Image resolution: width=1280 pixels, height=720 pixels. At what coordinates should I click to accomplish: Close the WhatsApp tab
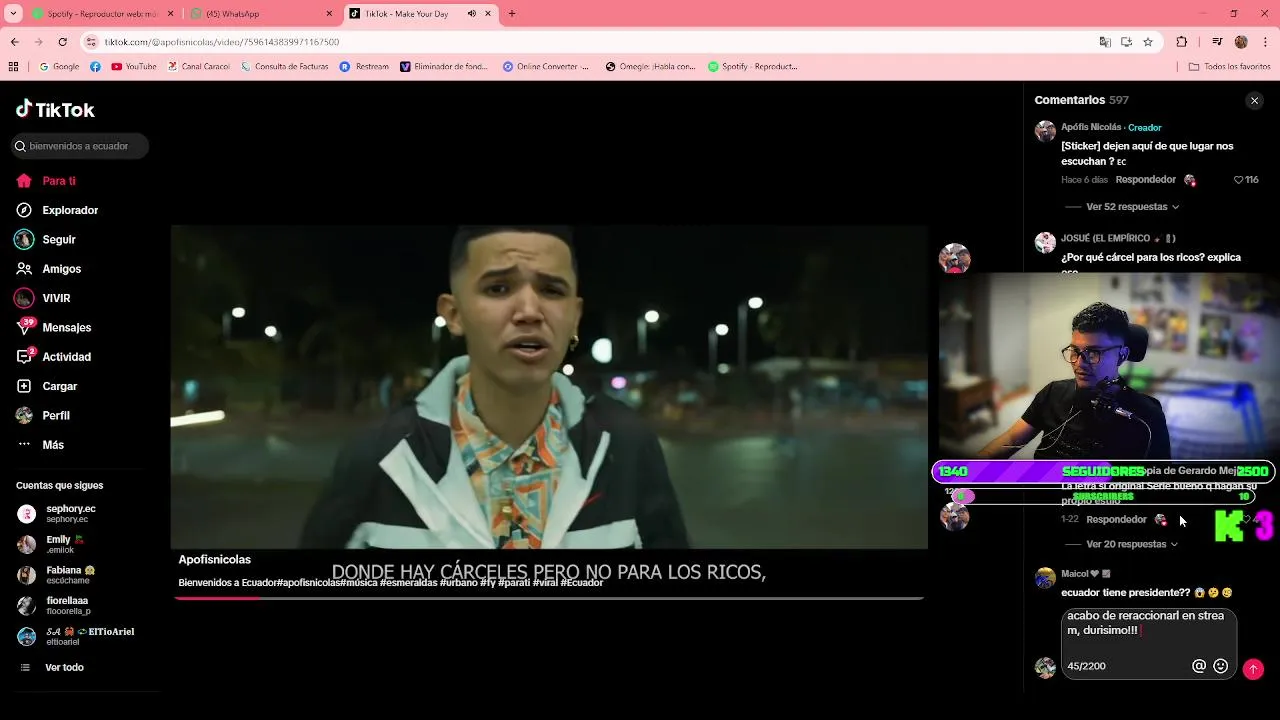tap(329, 14)
